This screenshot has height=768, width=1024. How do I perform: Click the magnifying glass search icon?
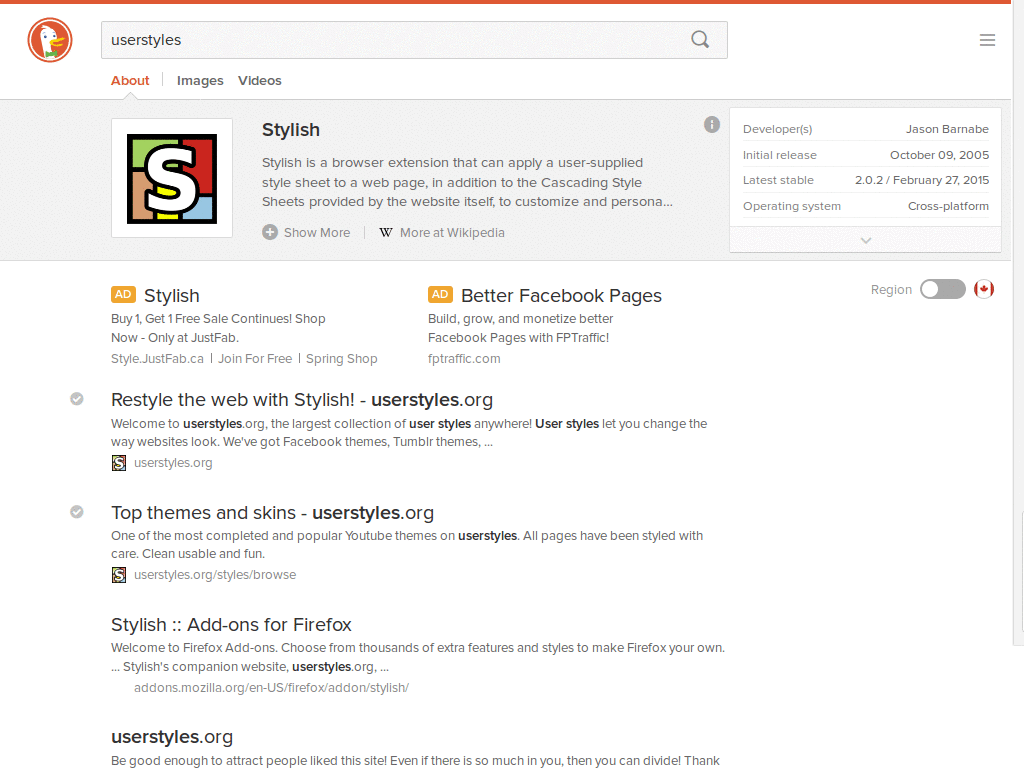699,39
